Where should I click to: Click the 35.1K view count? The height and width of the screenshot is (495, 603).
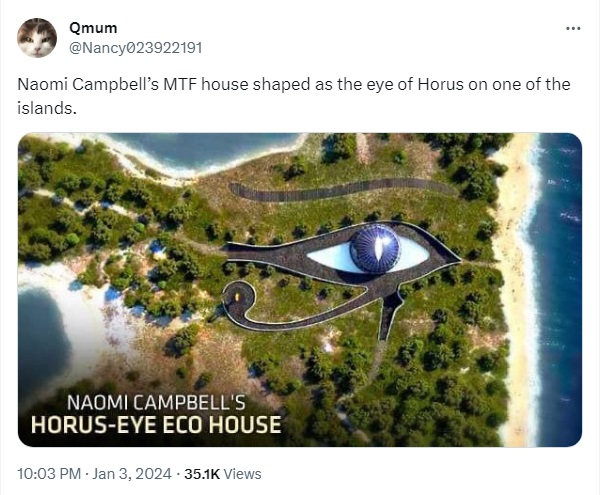tap(202, 474)
